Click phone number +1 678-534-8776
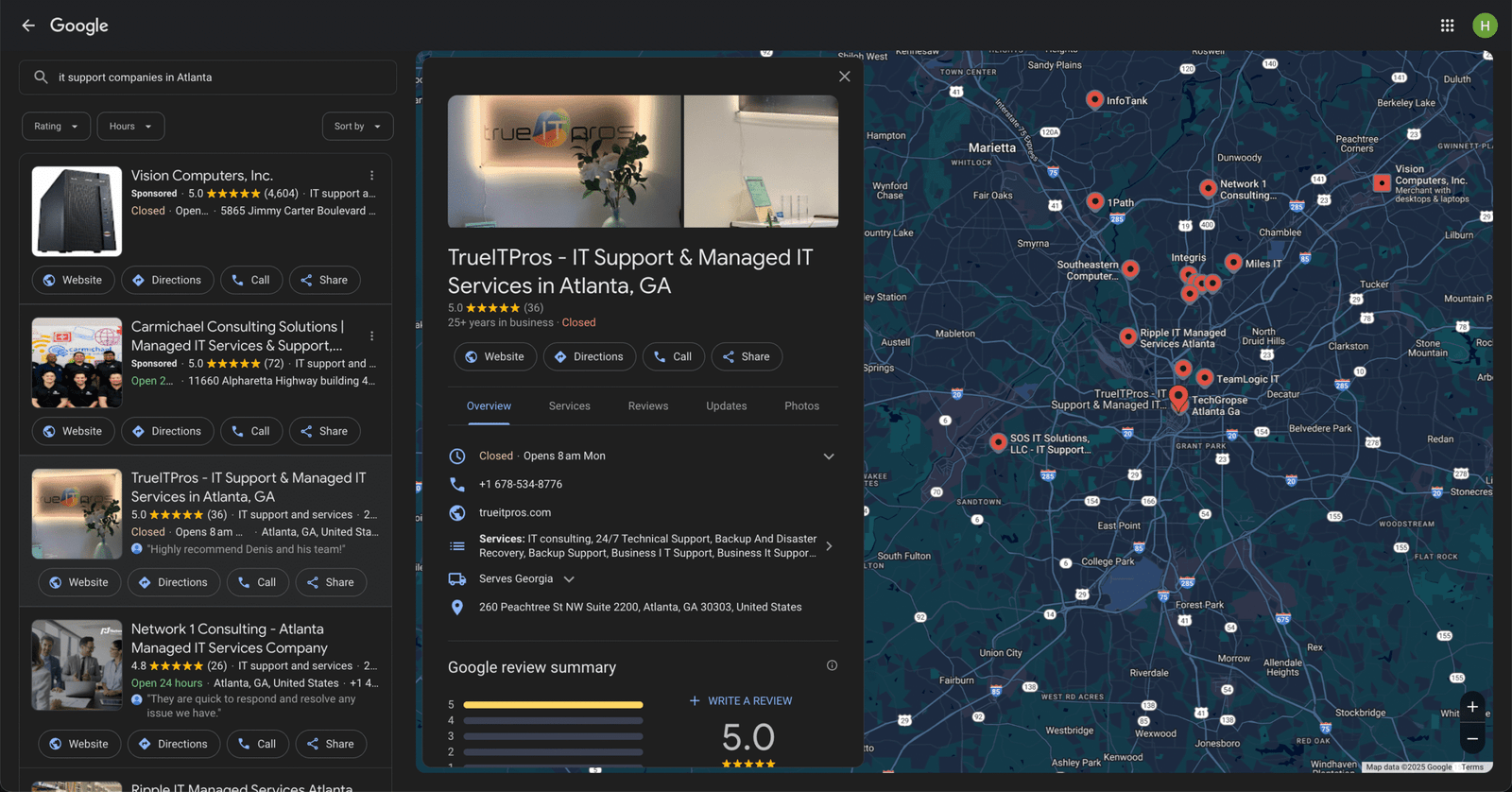The height and width of the screenshot is (792, 1512). pos(521,485)
